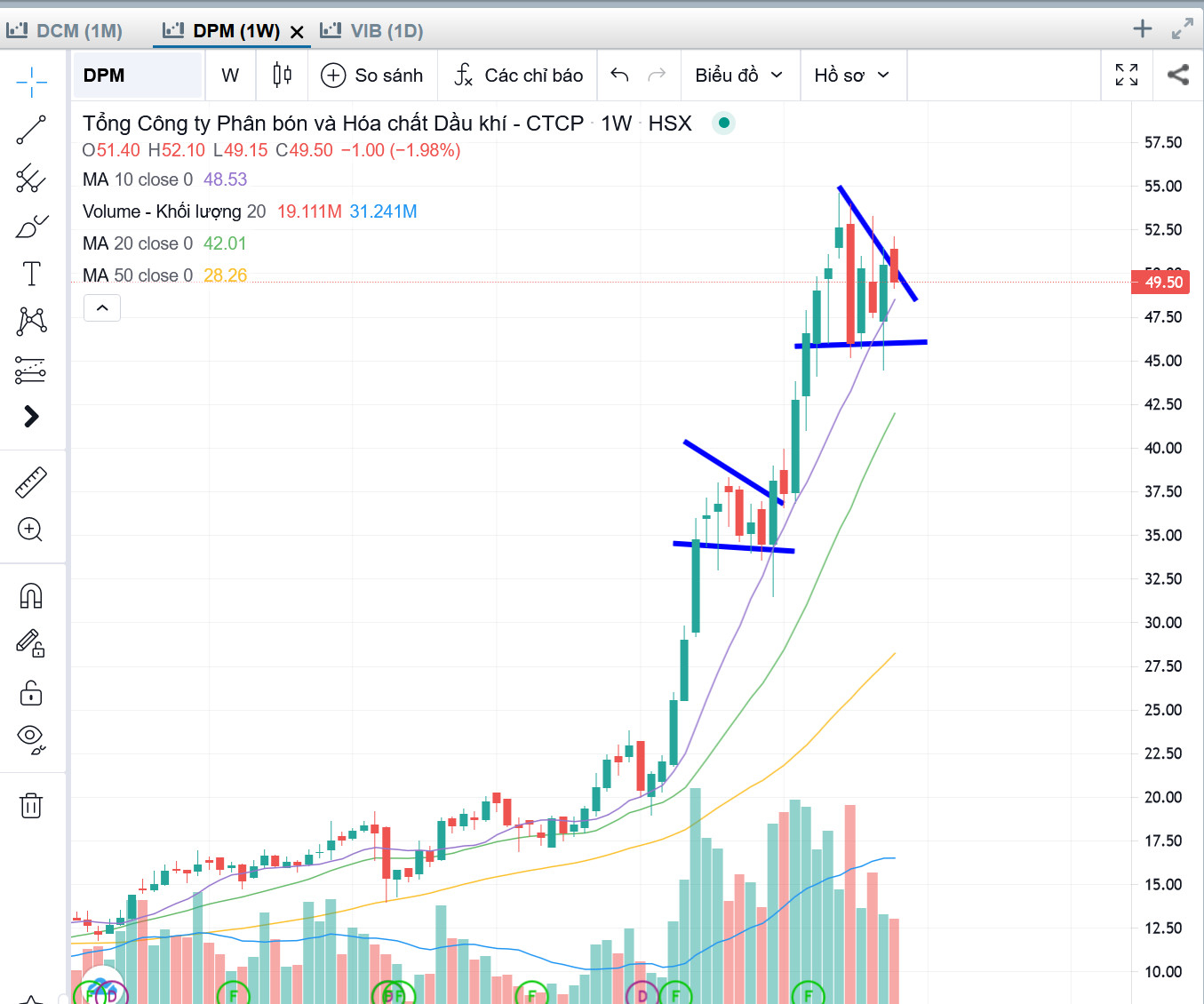Open the Biểu đồ dropdown menu

(x=740, y=76)
